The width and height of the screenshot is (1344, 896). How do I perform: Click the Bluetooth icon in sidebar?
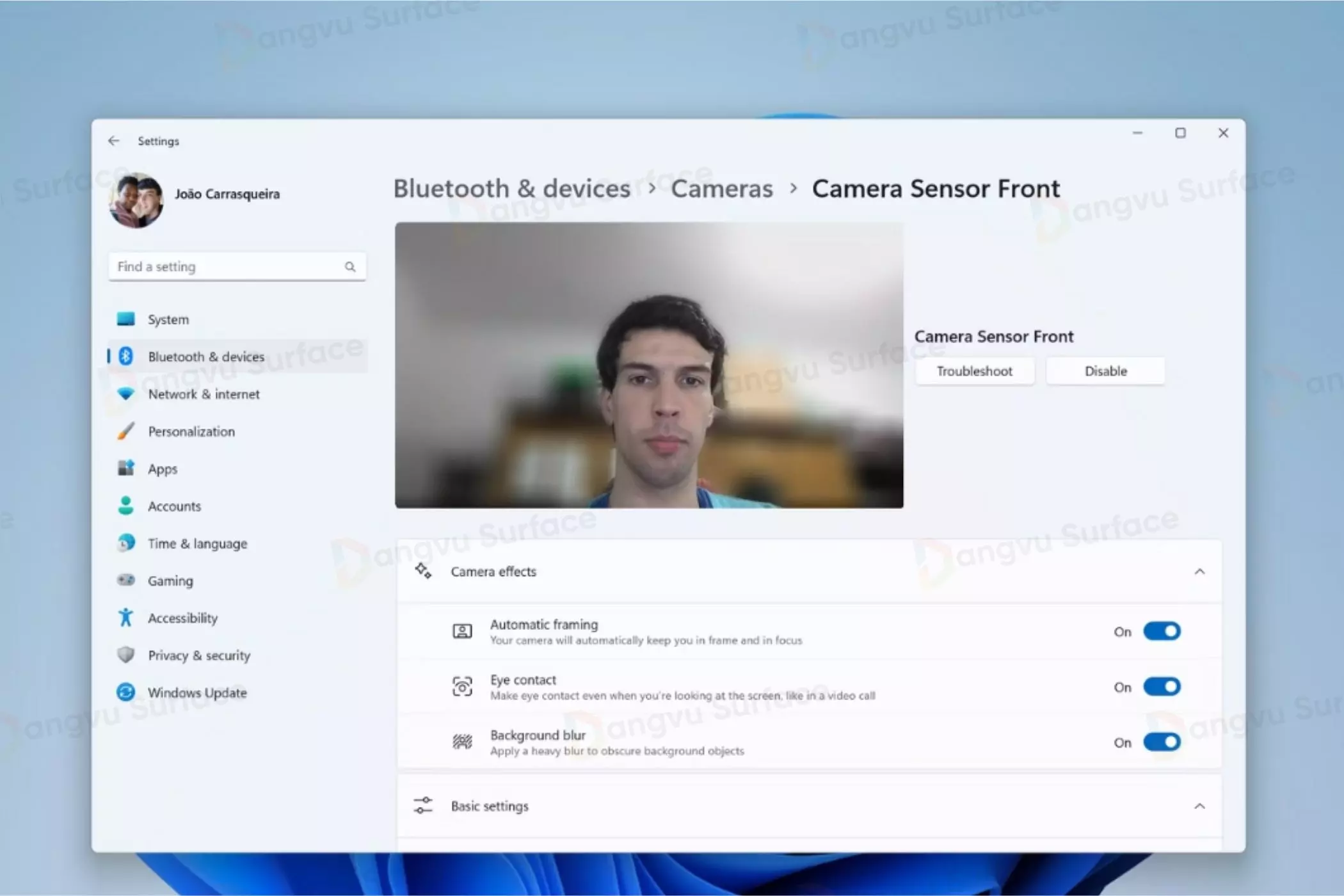pos(126,356)
